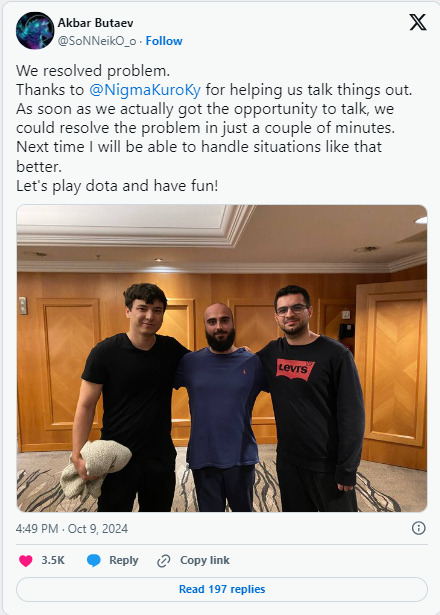
Task: Click the reply speech bubble icon
Action: coord(94,560)
